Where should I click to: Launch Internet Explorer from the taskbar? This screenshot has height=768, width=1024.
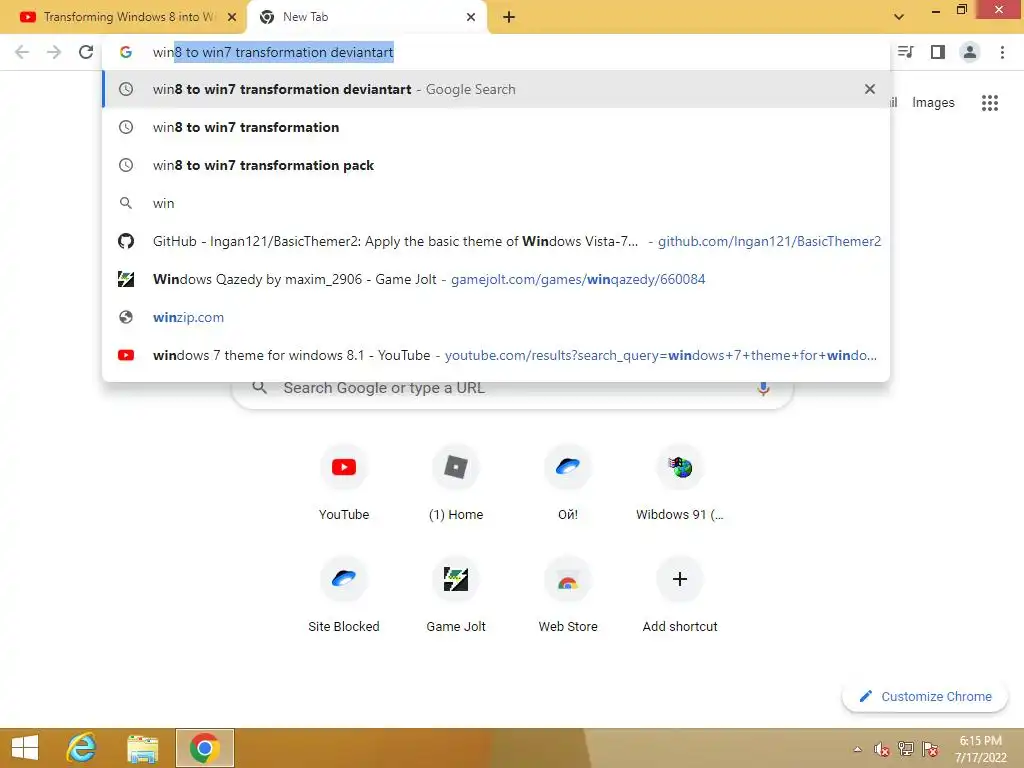[x=82, y=748]
